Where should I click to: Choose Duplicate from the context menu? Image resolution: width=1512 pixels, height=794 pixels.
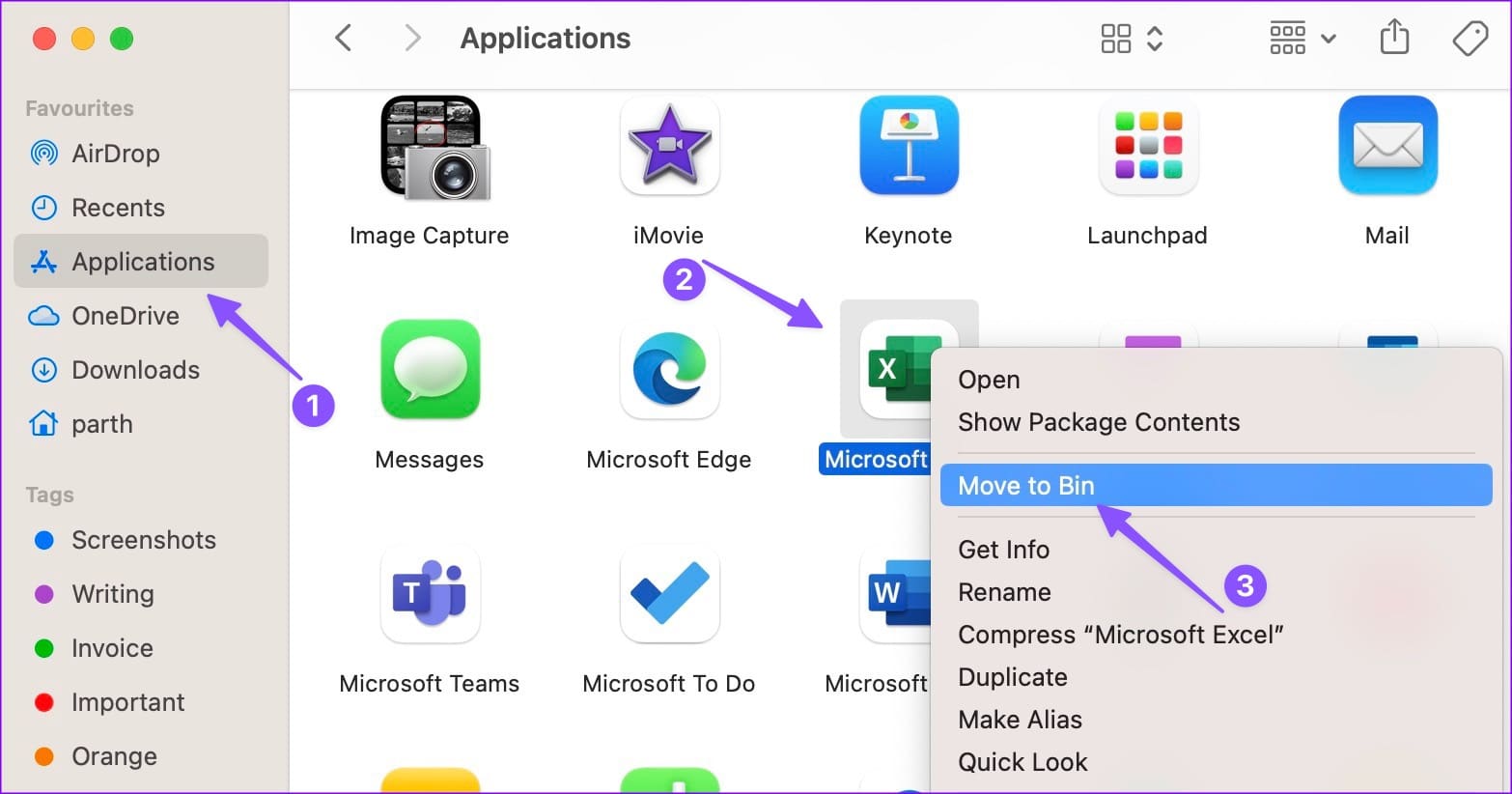click(1217, 676)
